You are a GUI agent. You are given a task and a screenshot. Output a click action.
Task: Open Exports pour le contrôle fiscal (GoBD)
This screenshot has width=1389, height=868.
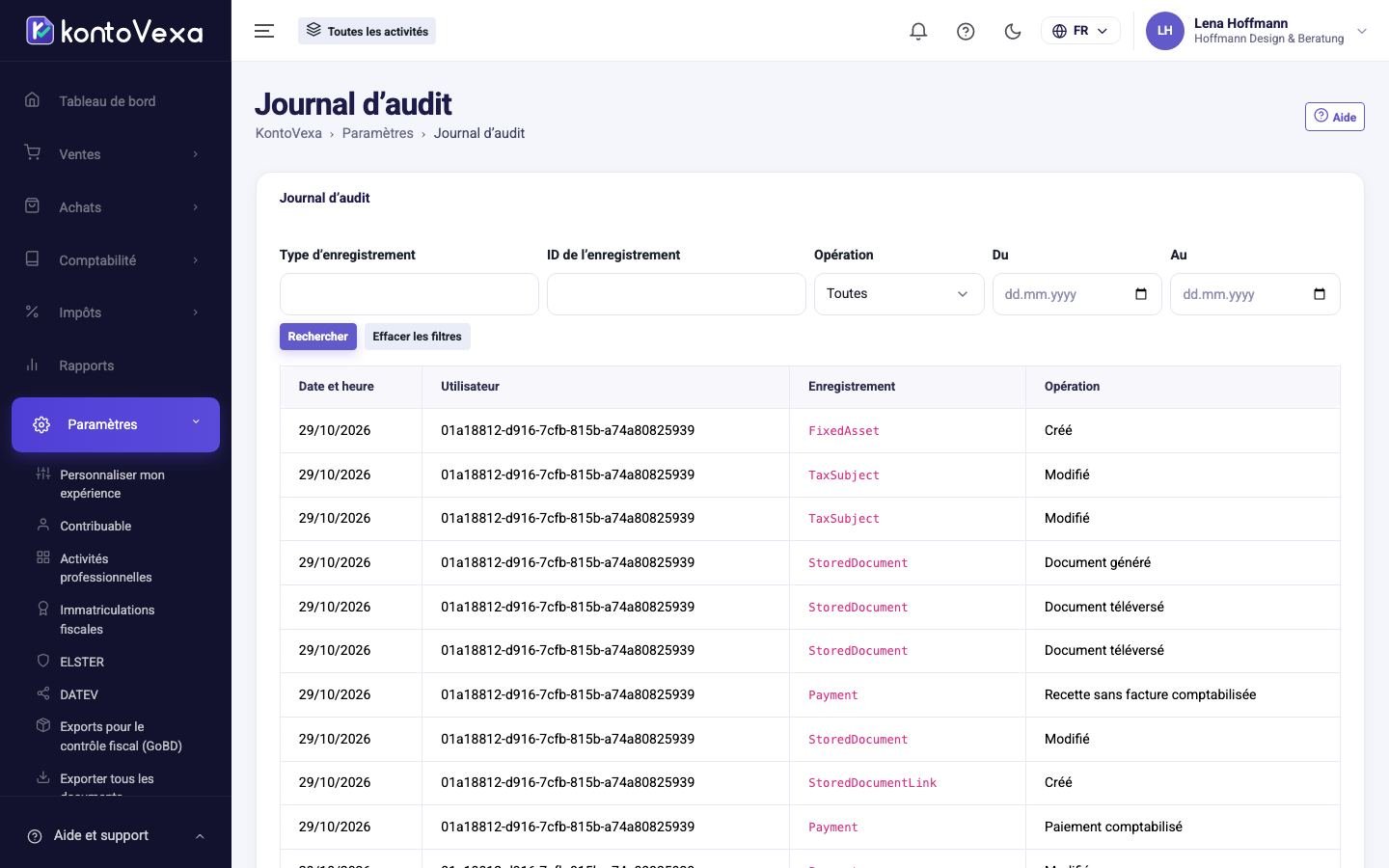[121, 736]
